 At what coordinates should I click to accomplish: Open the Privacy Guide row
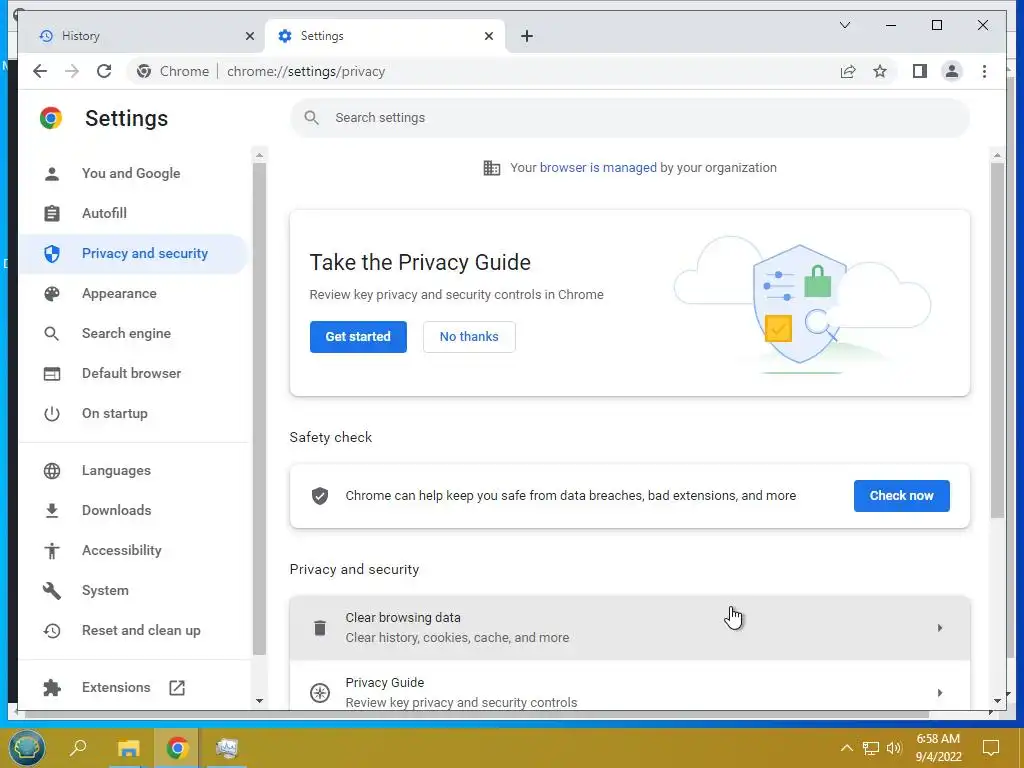point(630,685)
